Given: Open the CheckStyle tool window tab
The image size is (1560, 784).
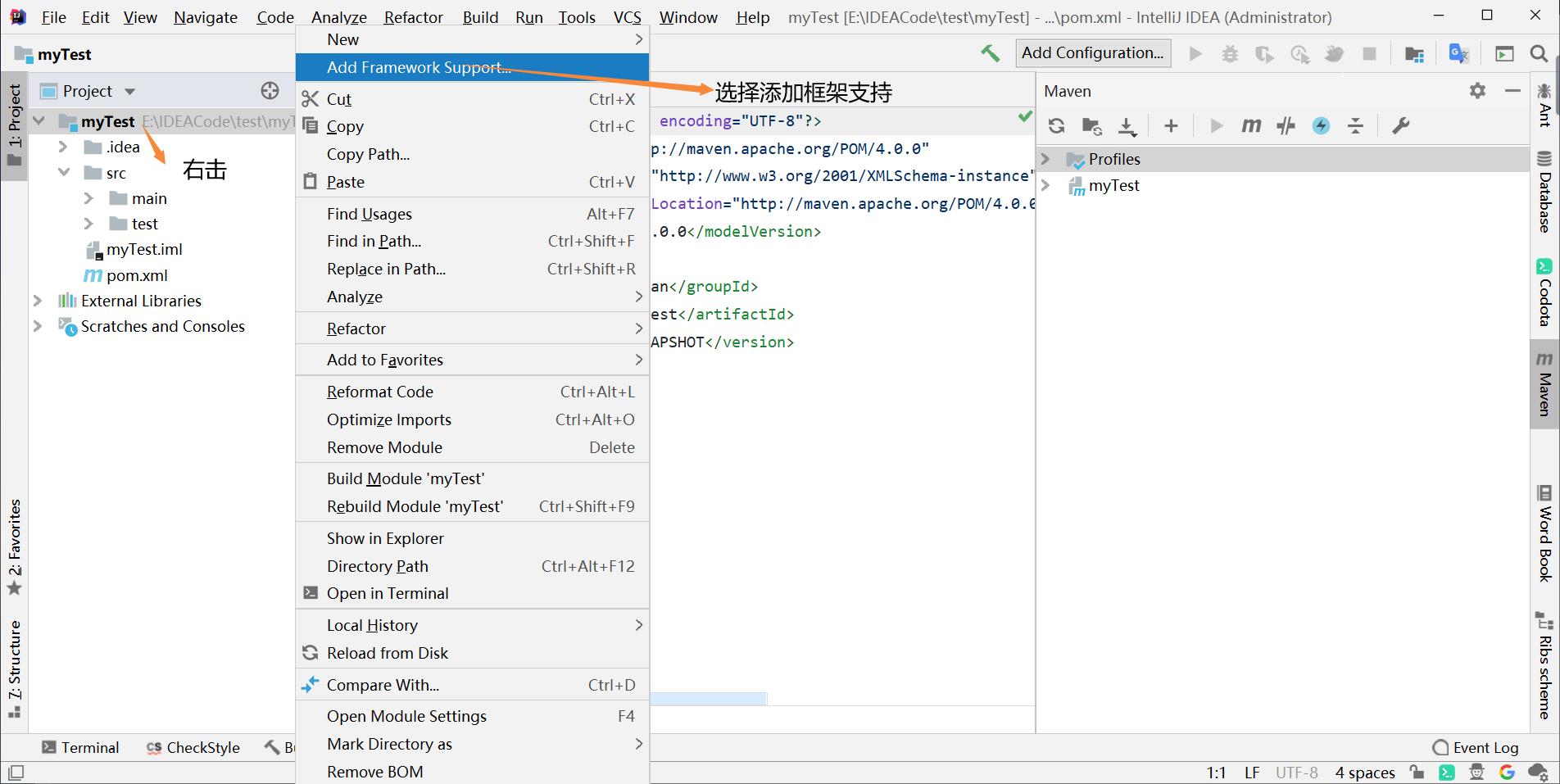Looking at the screenshot, I should [x=193, y=747].
